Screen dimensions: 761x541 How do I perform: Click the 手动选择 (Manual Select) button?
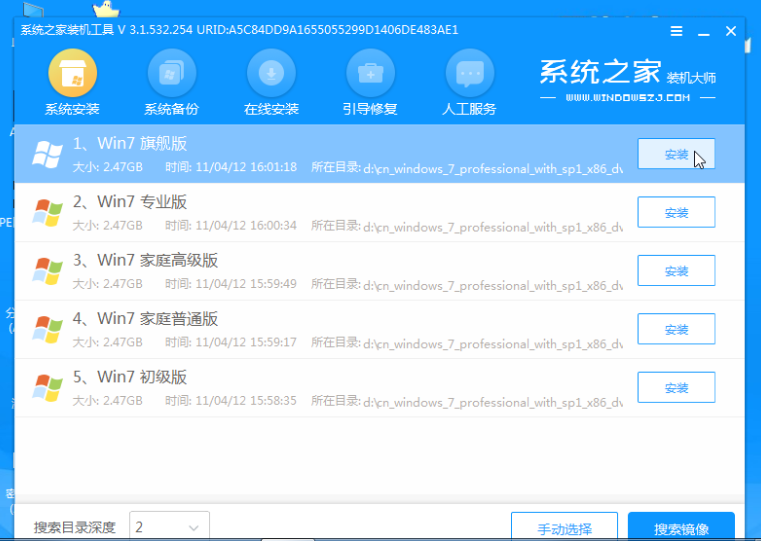pyautogui.click(x=564, y=527)
